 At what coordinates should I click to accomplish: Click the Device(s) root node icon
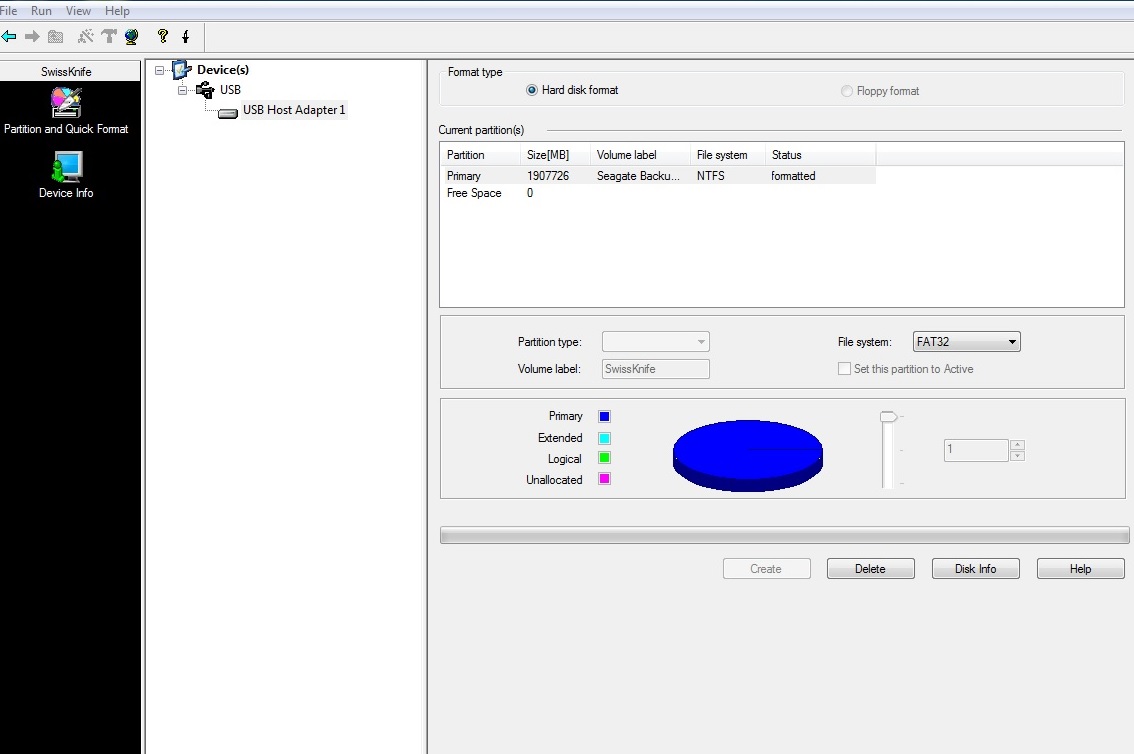[181, 70]
